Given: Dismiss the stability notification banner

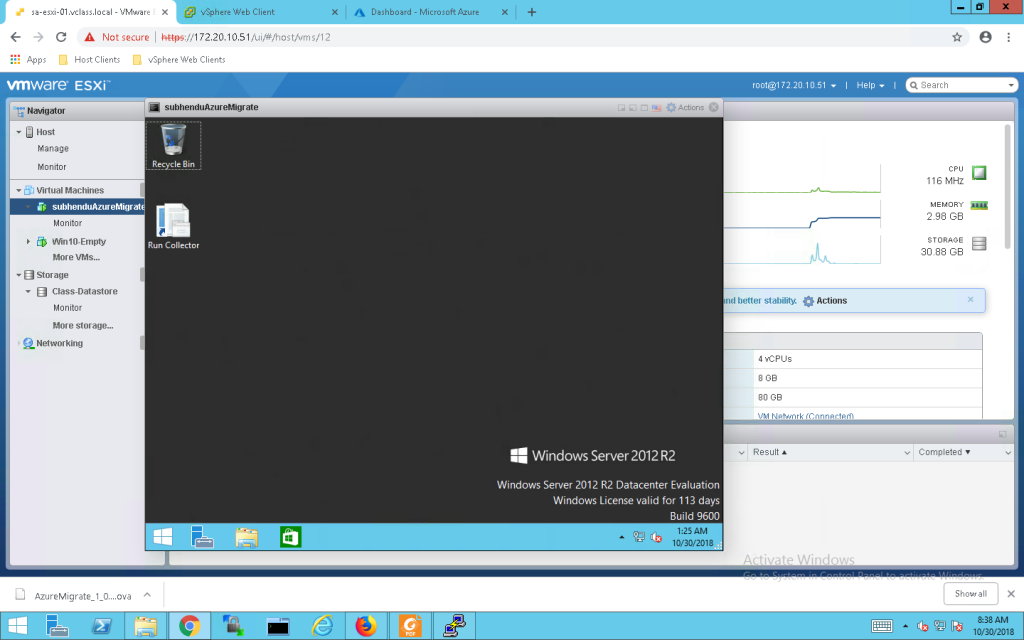Looking at the screenshot, I should pyautogui.click(x=970, y=299).
